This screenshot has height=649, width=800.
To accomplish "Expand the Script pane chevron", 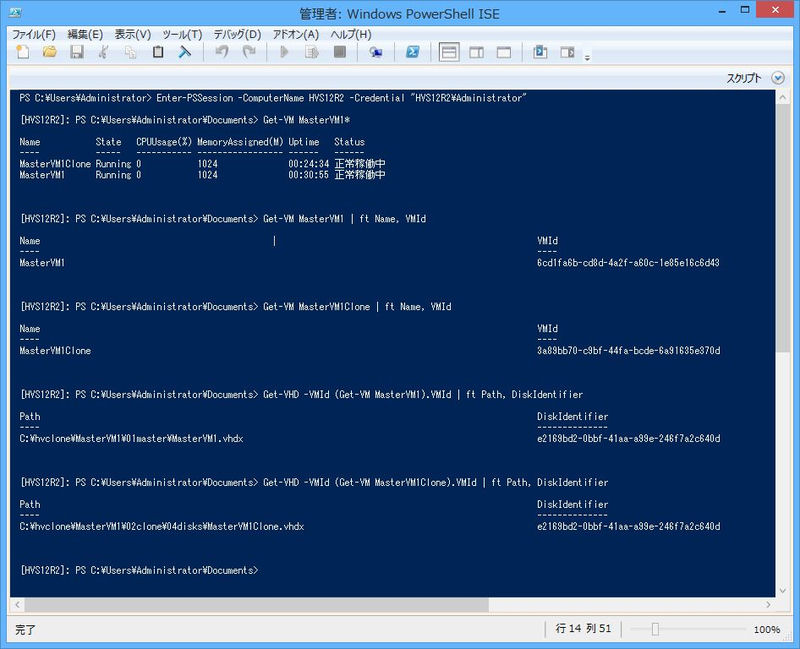I will tap(778, 78).
